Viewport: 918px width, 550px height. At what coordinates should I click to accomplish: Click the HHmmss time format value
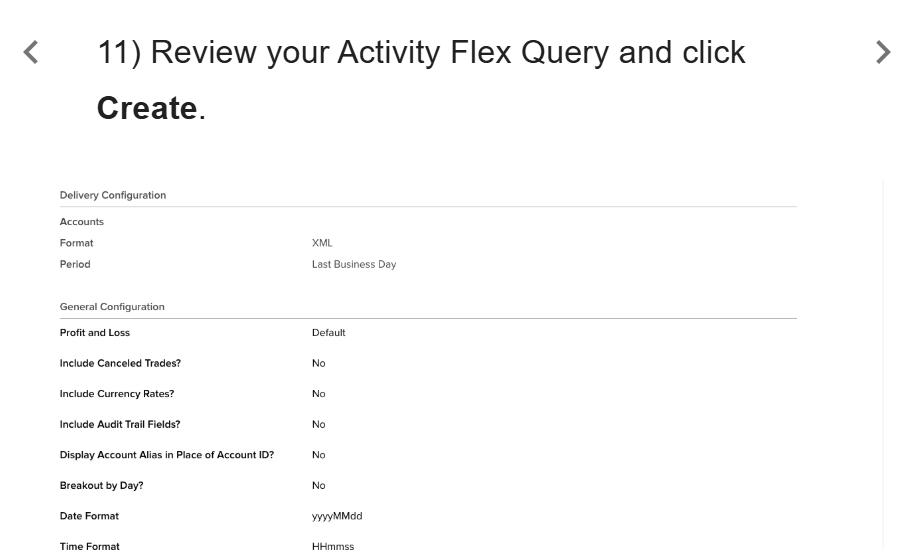333,546
